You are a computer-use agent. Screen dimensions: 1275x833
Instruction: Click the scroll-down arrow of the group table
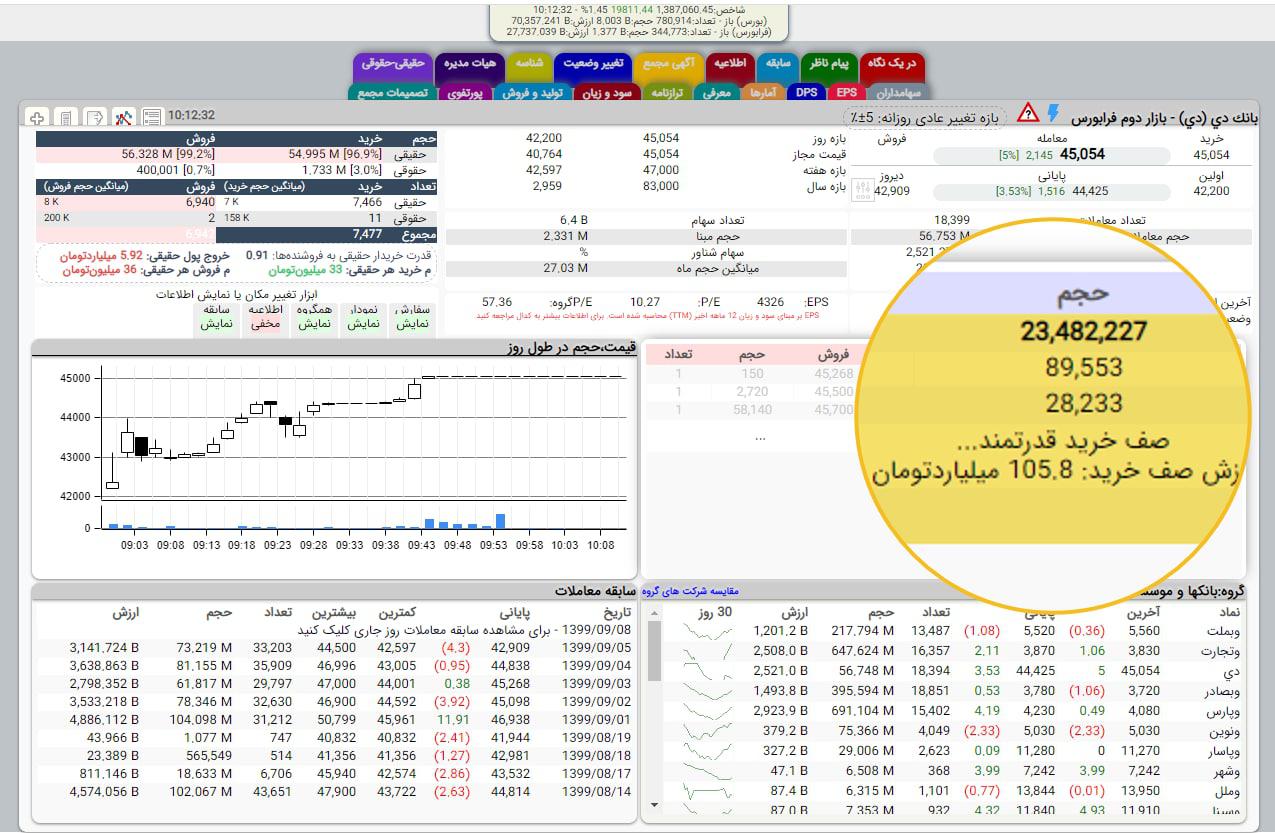coord(654,805)
